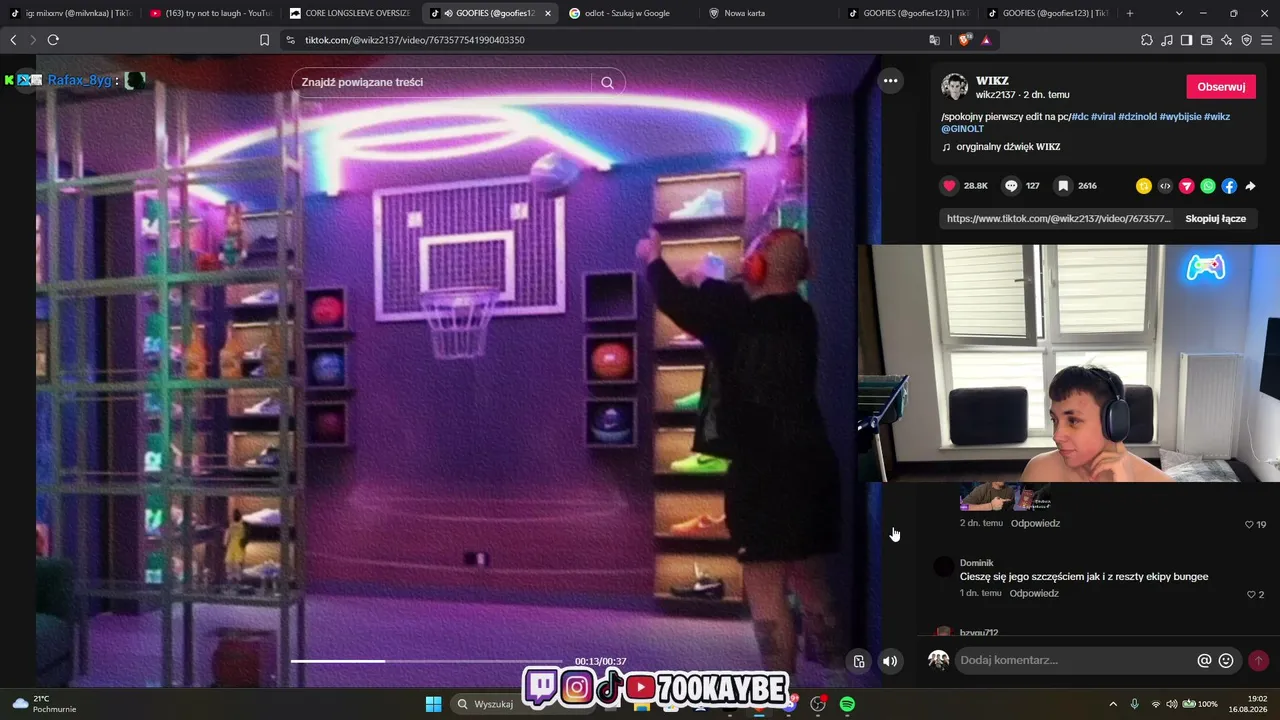Open the Windows Start menu
This screenshot has width=1280, height=720.
[x=433, y=704]
